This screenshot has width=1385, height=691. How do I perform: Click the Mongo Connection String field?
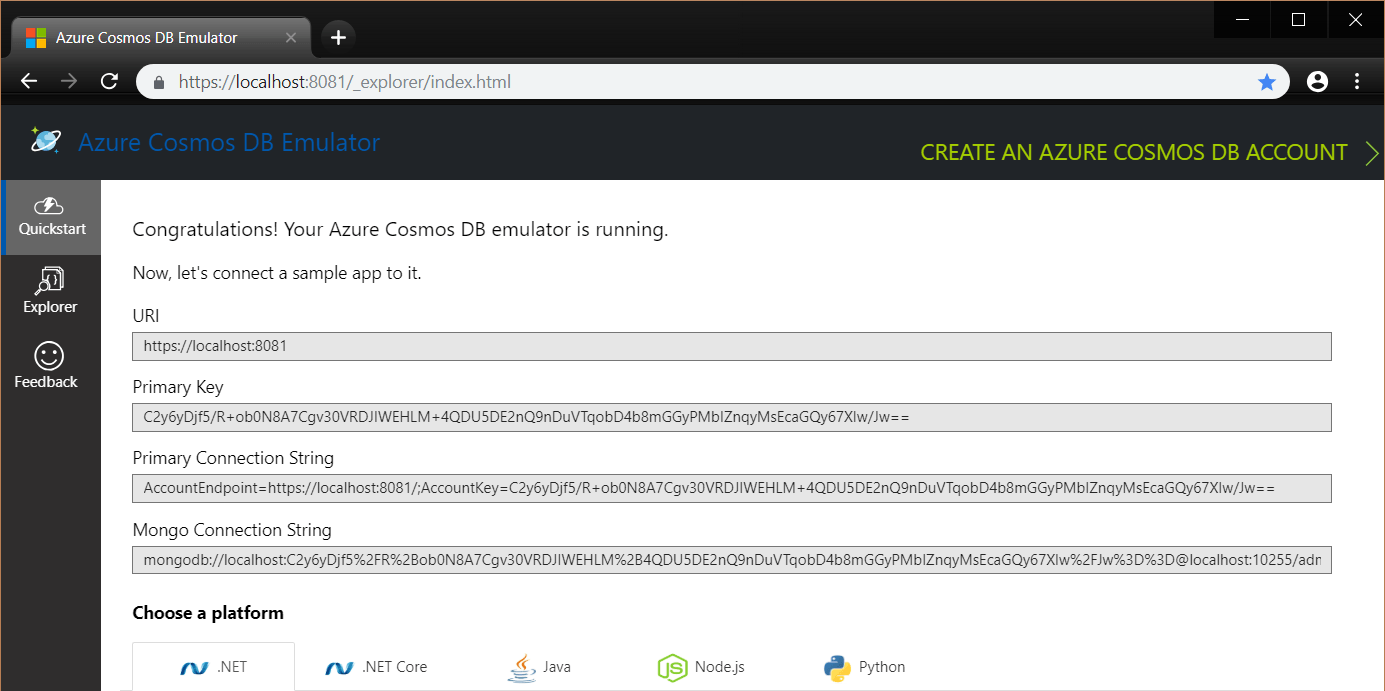(732, 560)
